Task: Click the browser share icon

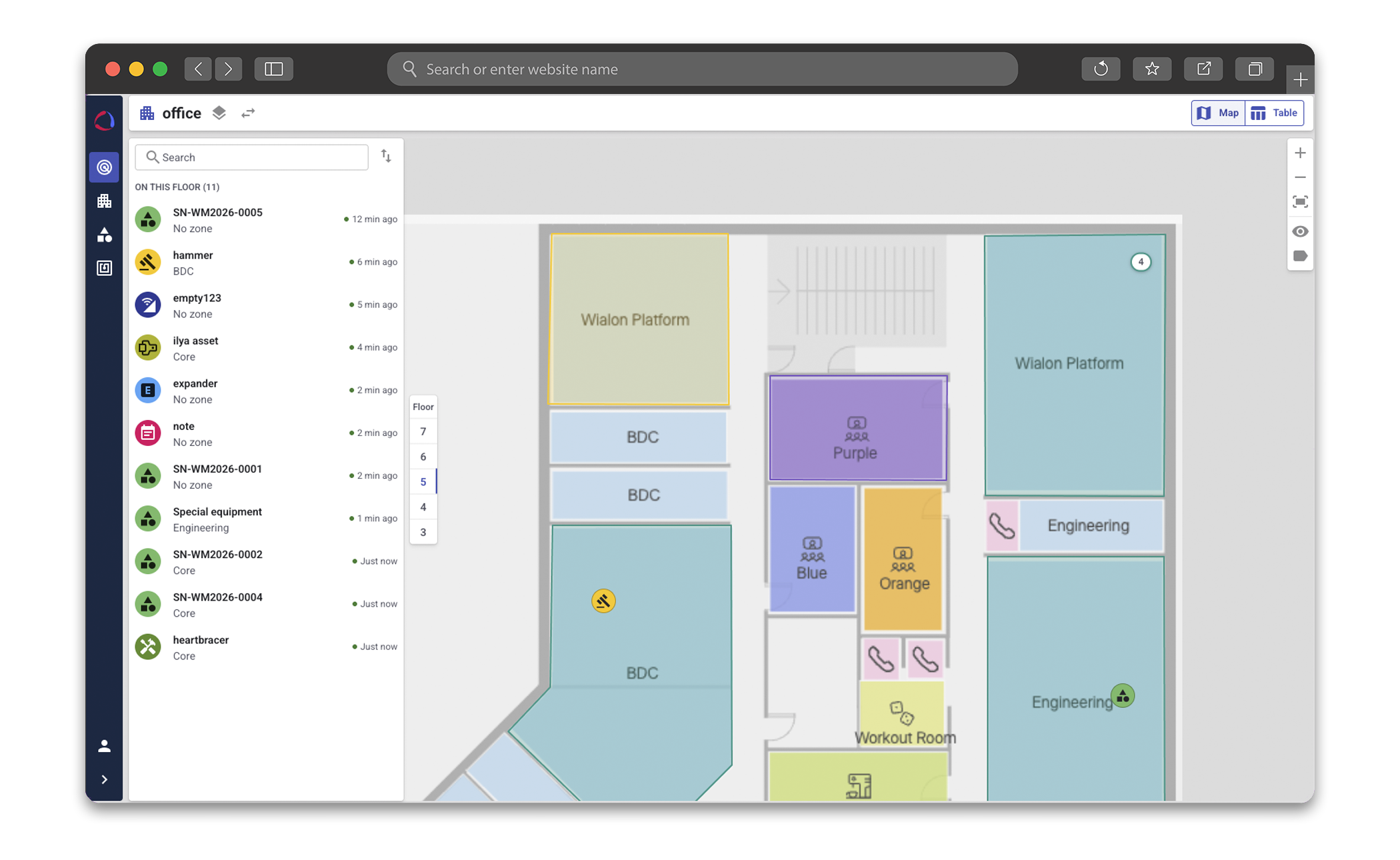Action: 1203,69
